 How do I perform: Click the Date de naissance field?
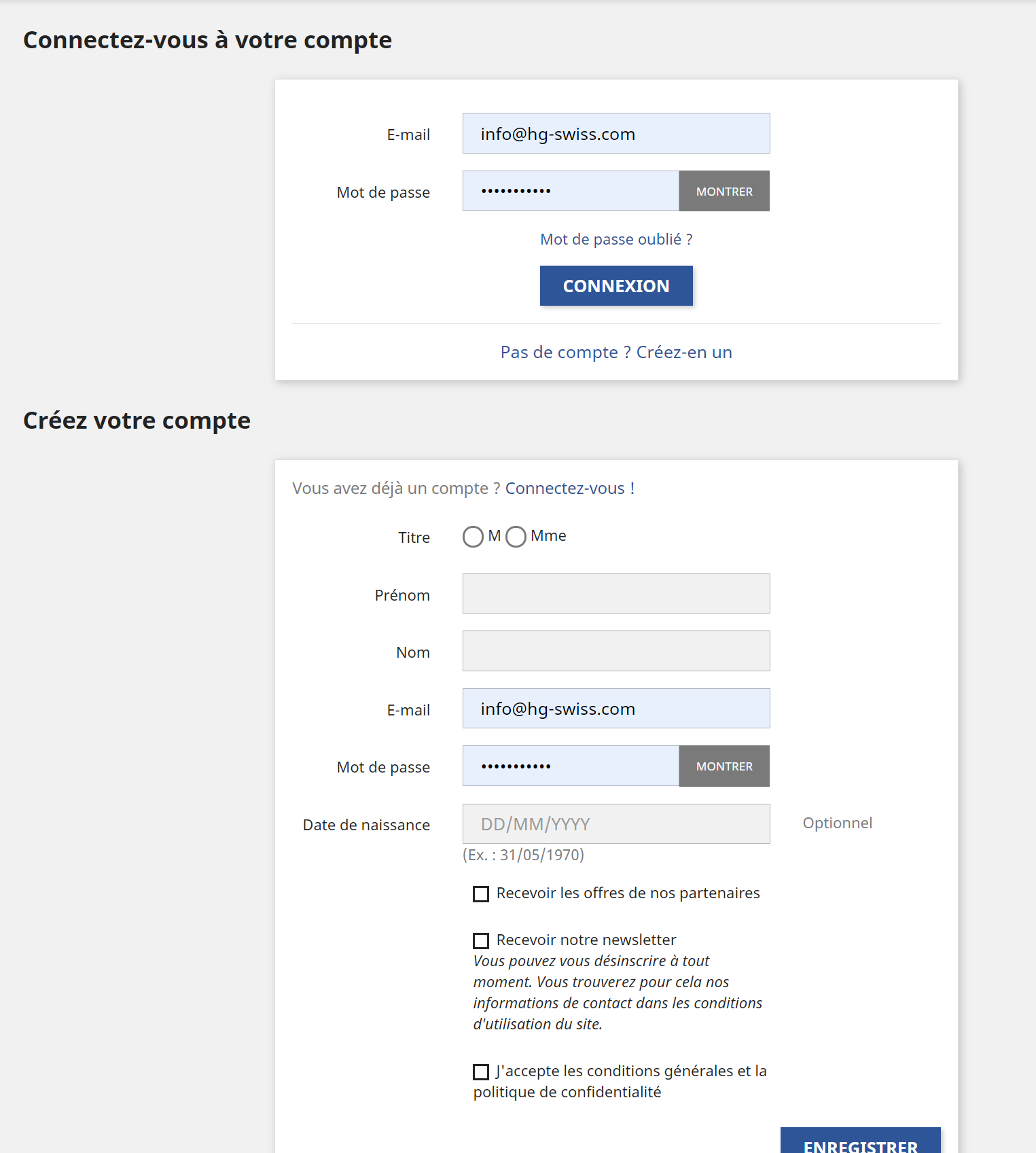[615, 823]
